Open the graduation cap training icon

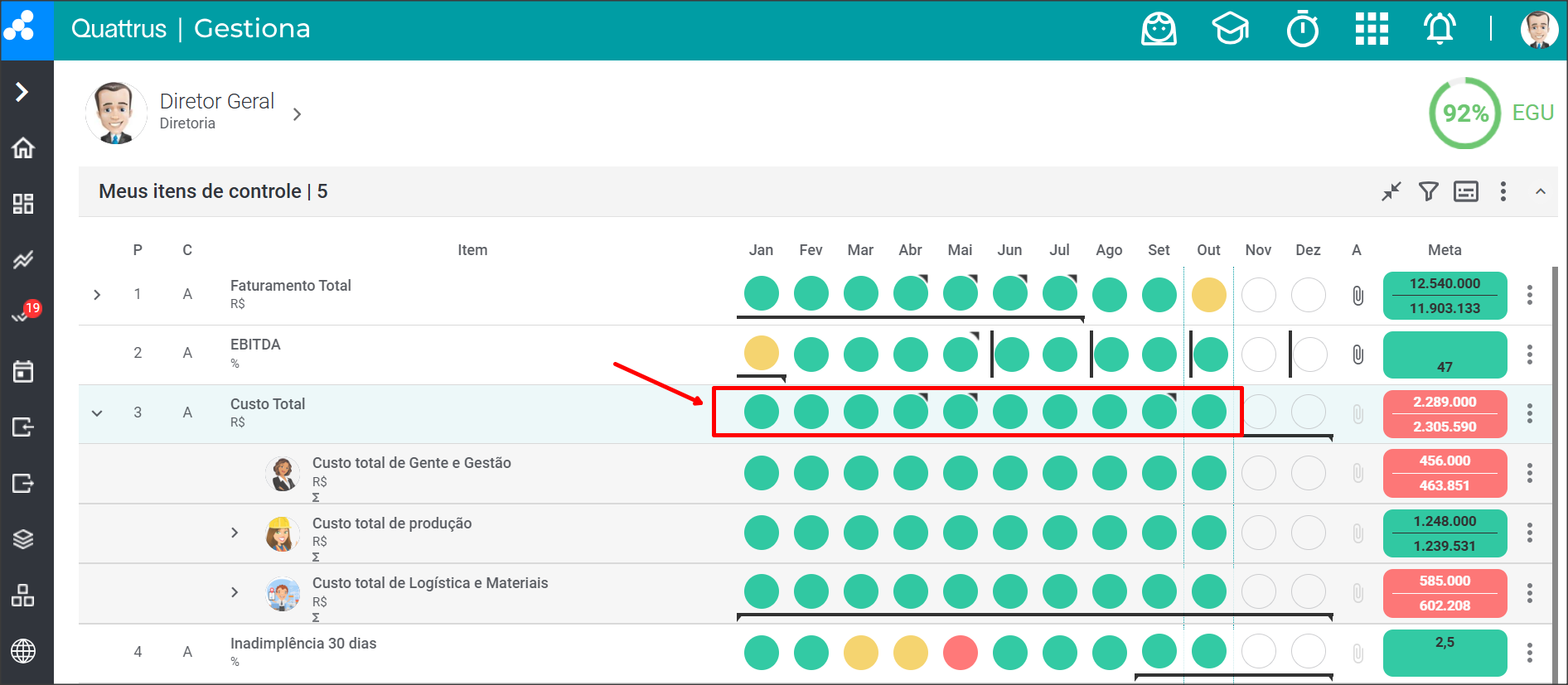click(x=1231, y=30)
